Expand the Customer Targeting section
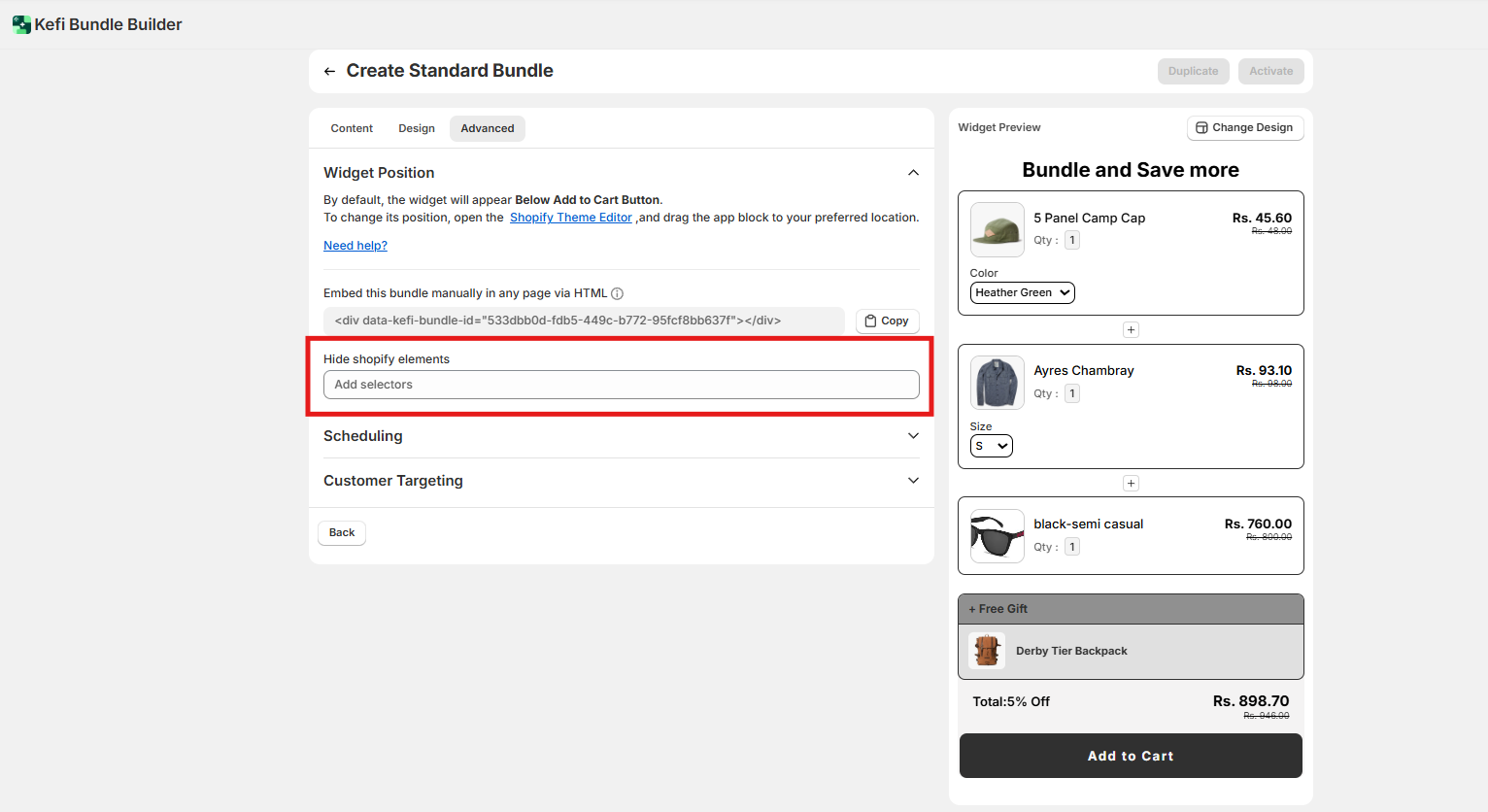 pos(913,481)
